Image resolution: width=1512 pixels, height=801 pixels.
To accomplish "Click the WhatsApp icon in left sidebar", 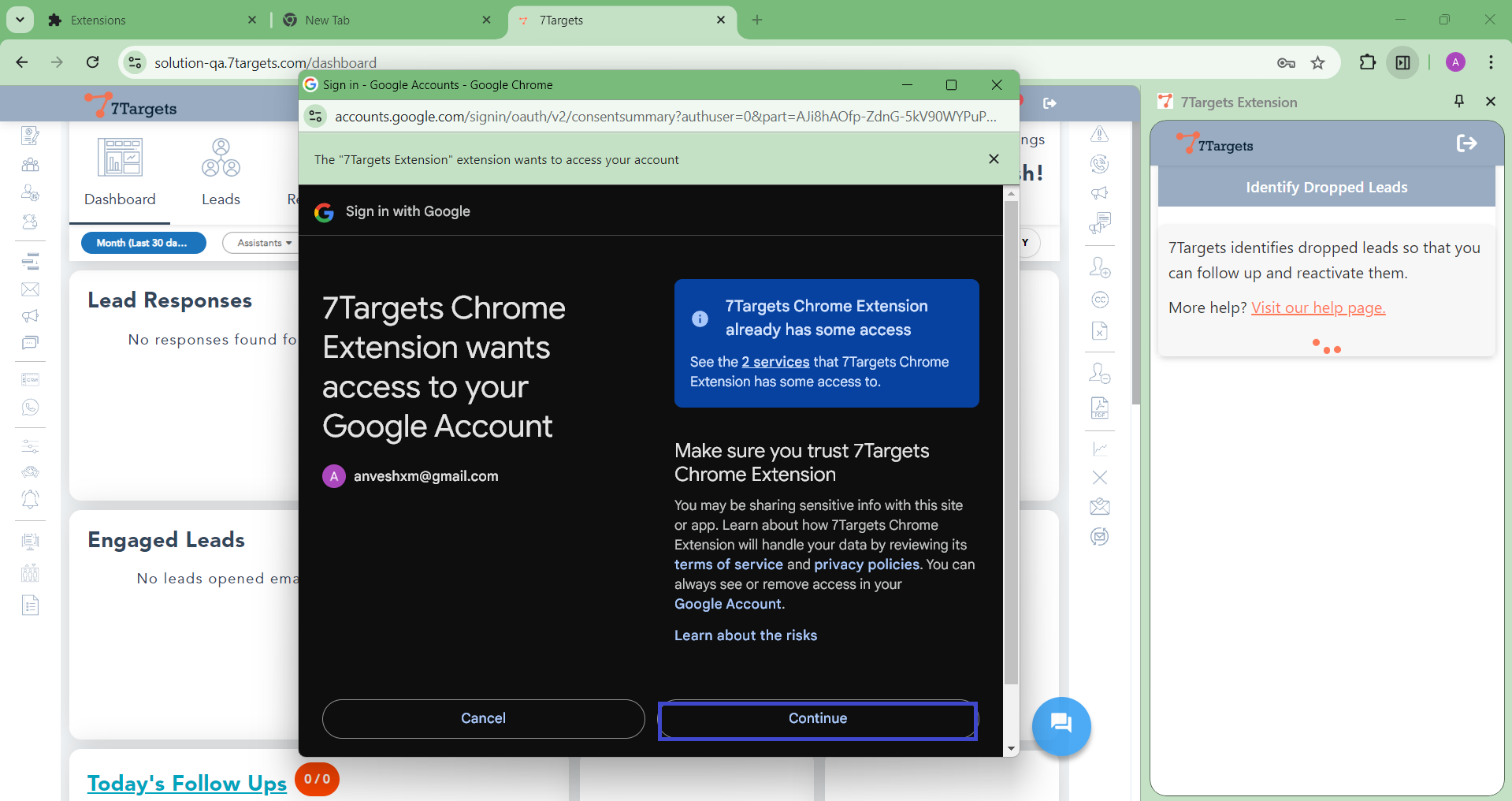I will pos(30,408).
